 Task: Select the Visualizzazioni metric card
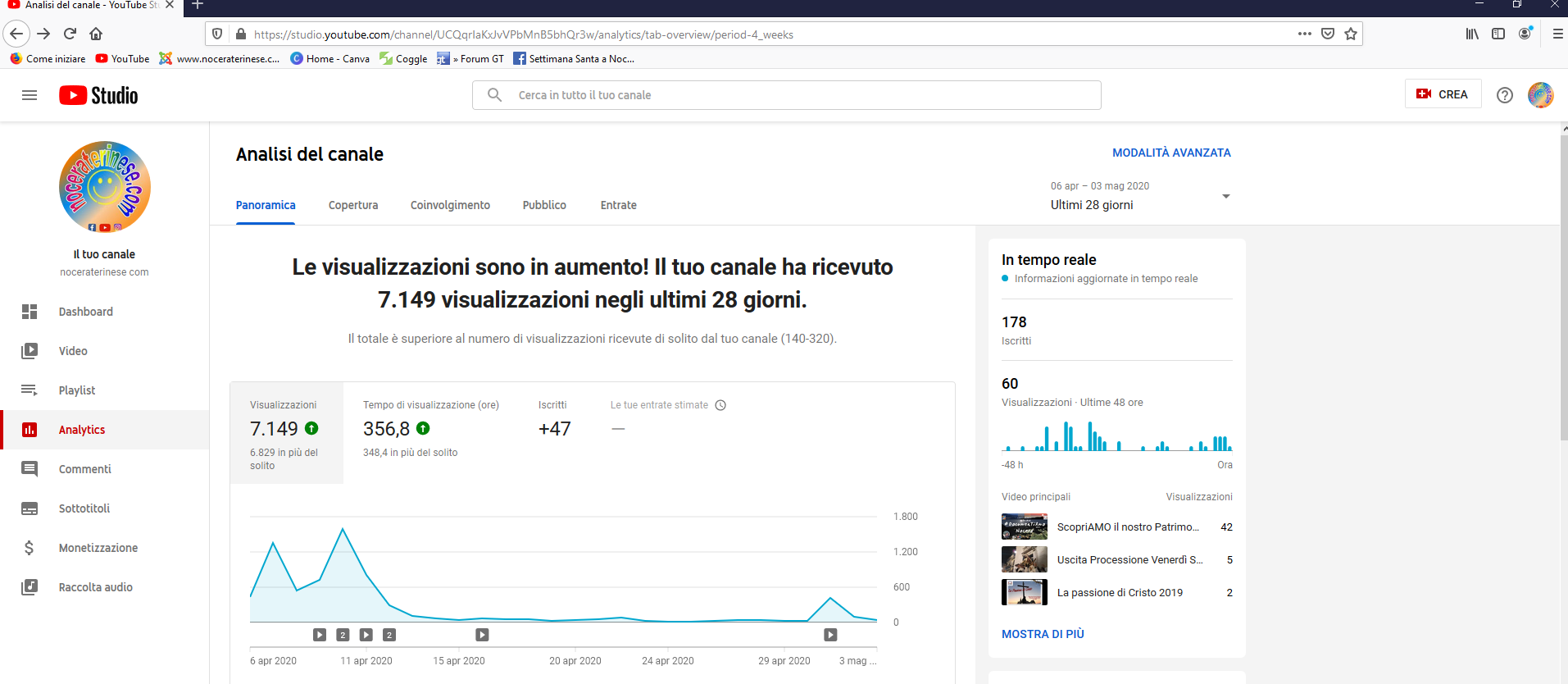(x=287, y=433)
